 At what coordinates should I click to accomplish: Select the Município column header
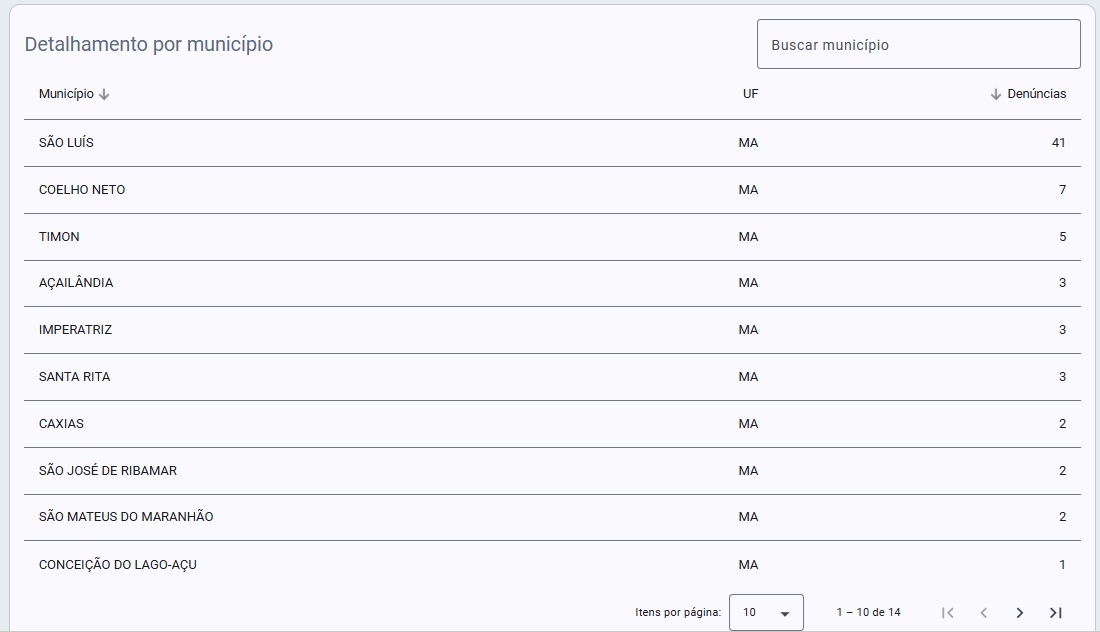tap(66, 93)
